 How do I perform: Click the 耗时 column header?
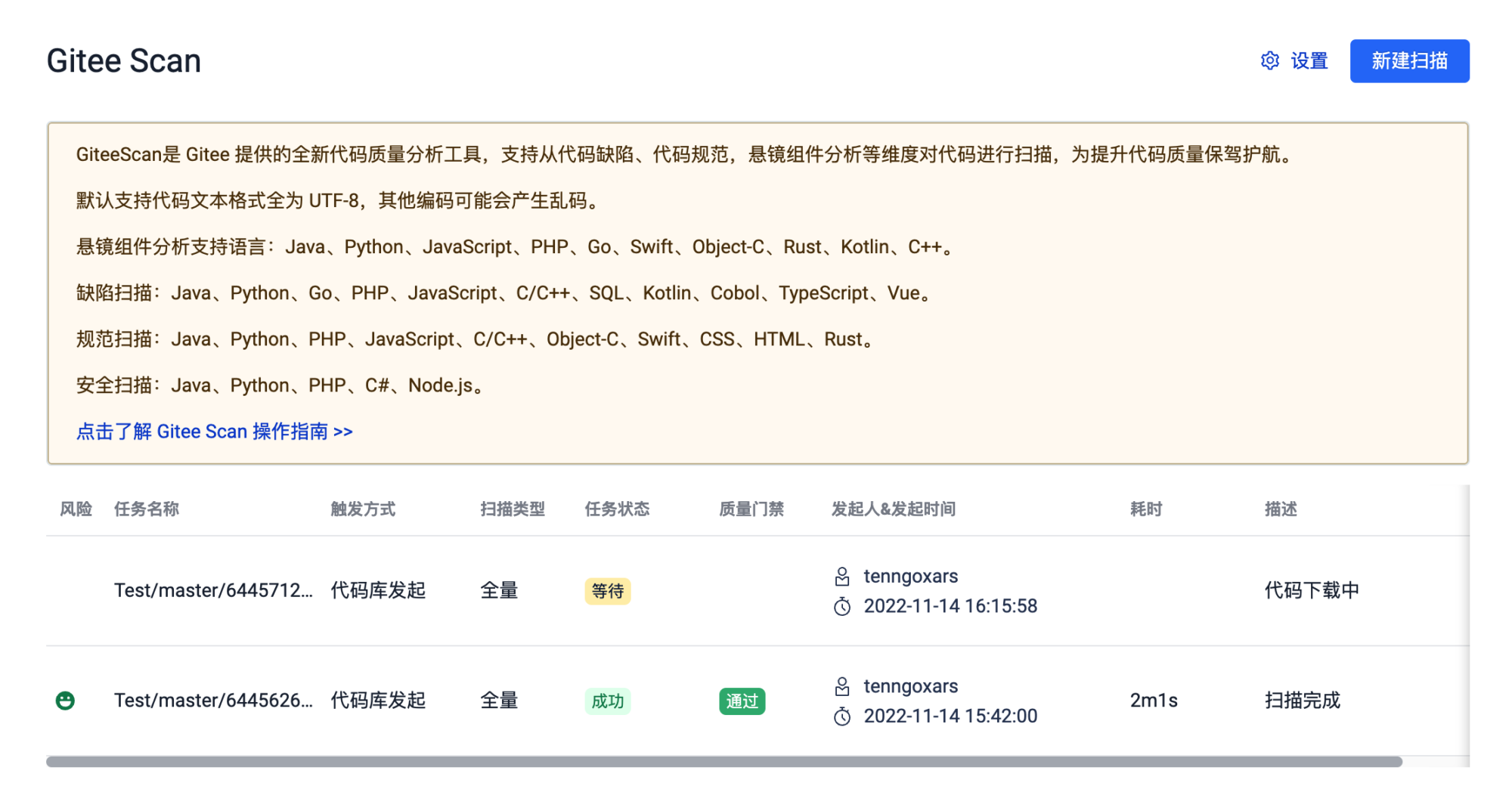1146,509
